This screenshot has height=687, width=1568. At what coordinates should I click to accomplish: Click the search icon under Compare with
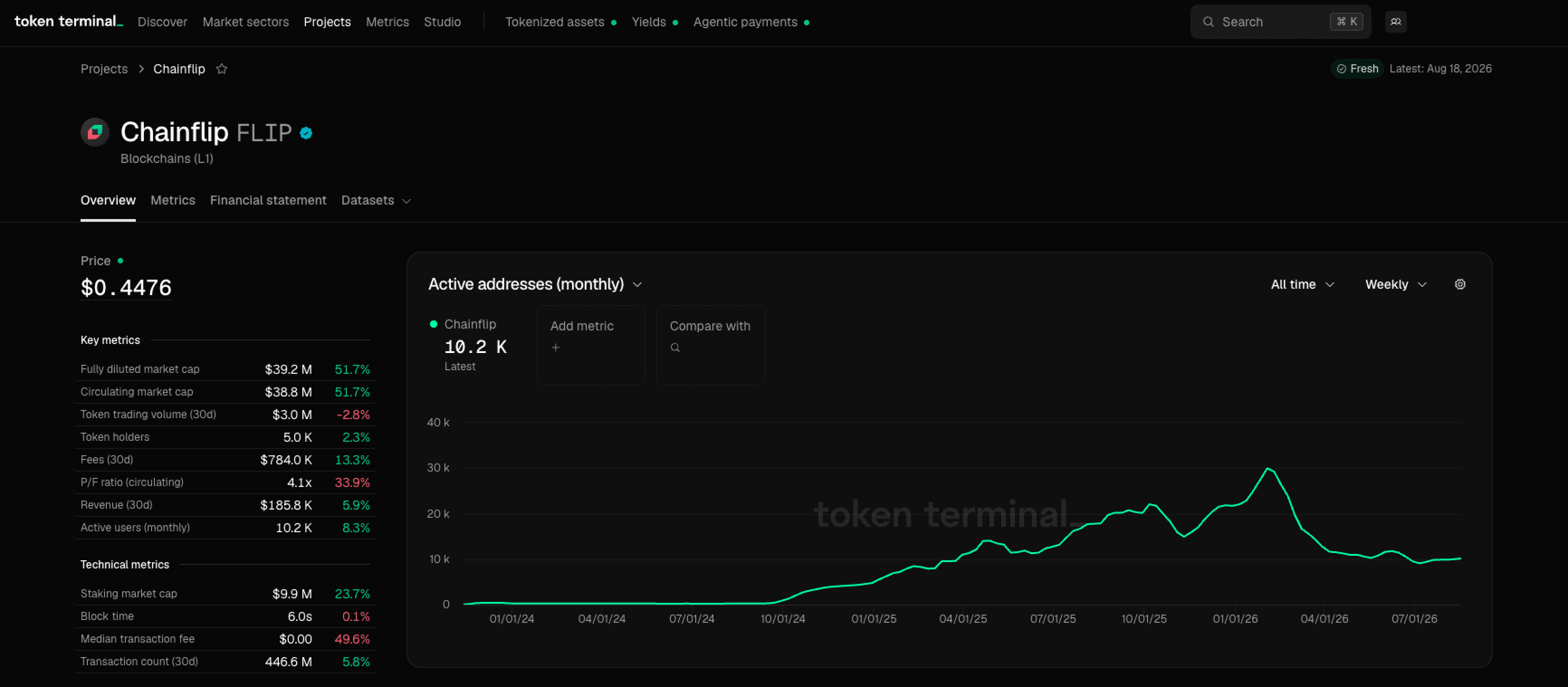pyautogui.click(x=675, y=348)
